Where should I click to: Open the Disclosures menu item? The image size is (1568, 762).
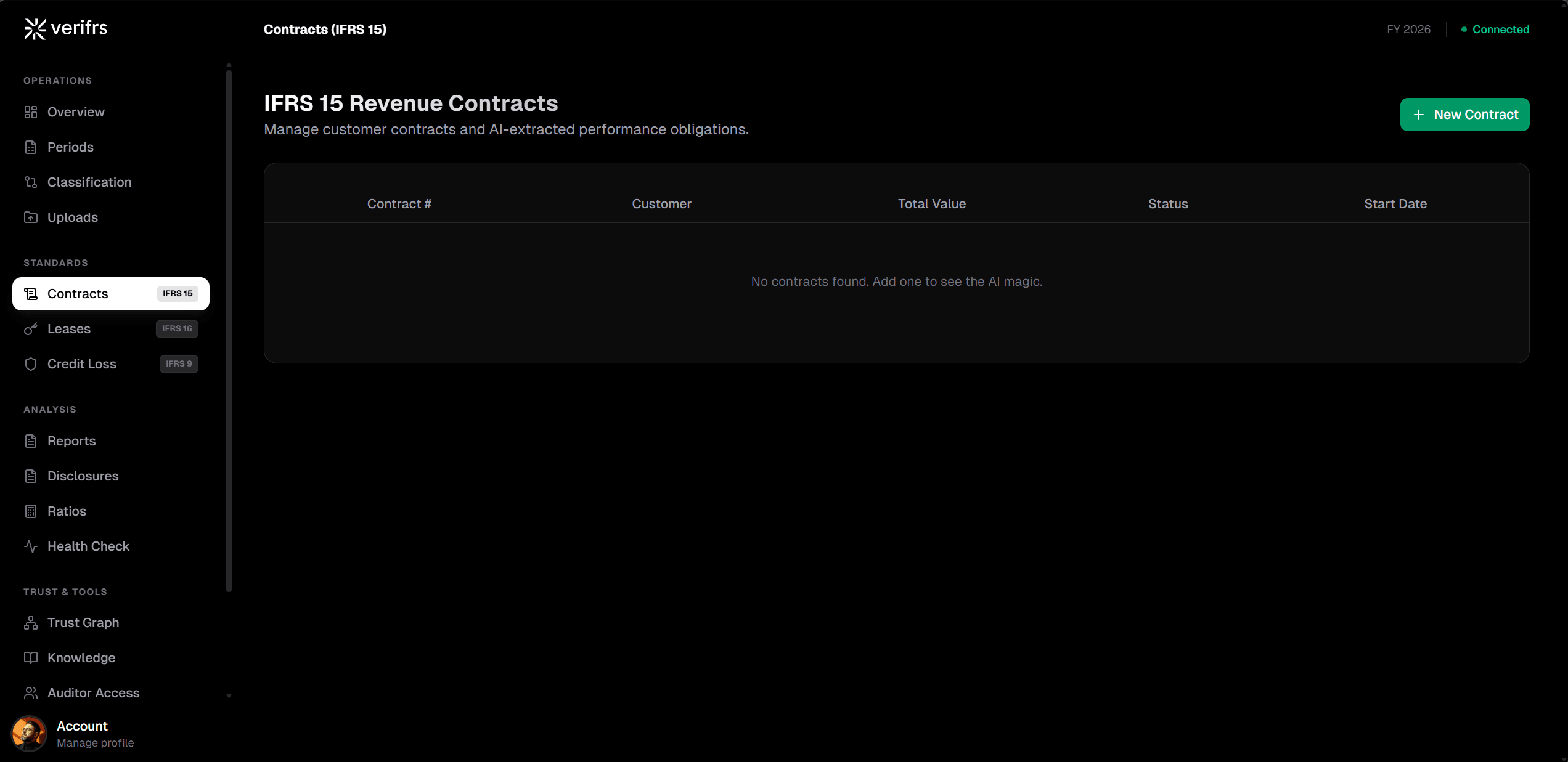tap(83, 476)
